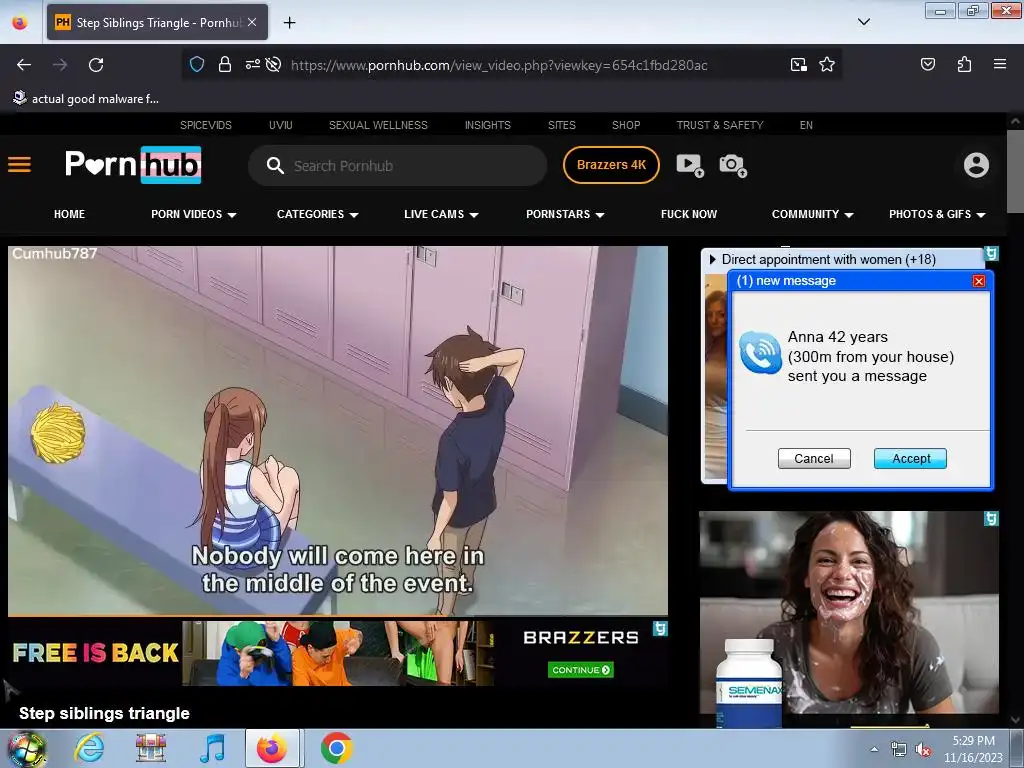Screen dimensions: 1024x768
Task: Expand the 'Direct appointment with women' triangle
Action: click(x=712, y=259)
